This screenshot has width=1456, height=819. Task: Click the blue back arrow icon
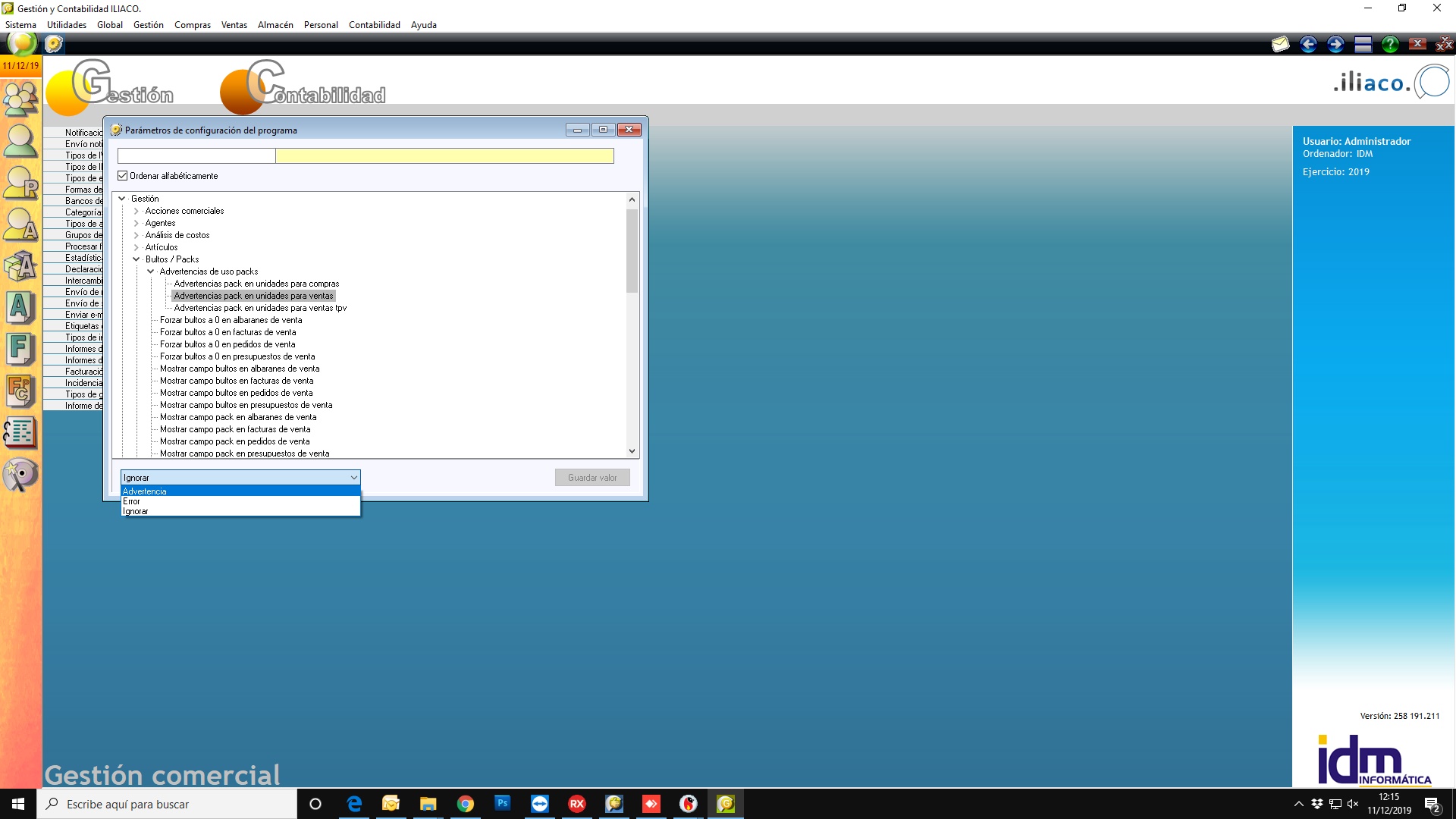[x=1308, y=44]
